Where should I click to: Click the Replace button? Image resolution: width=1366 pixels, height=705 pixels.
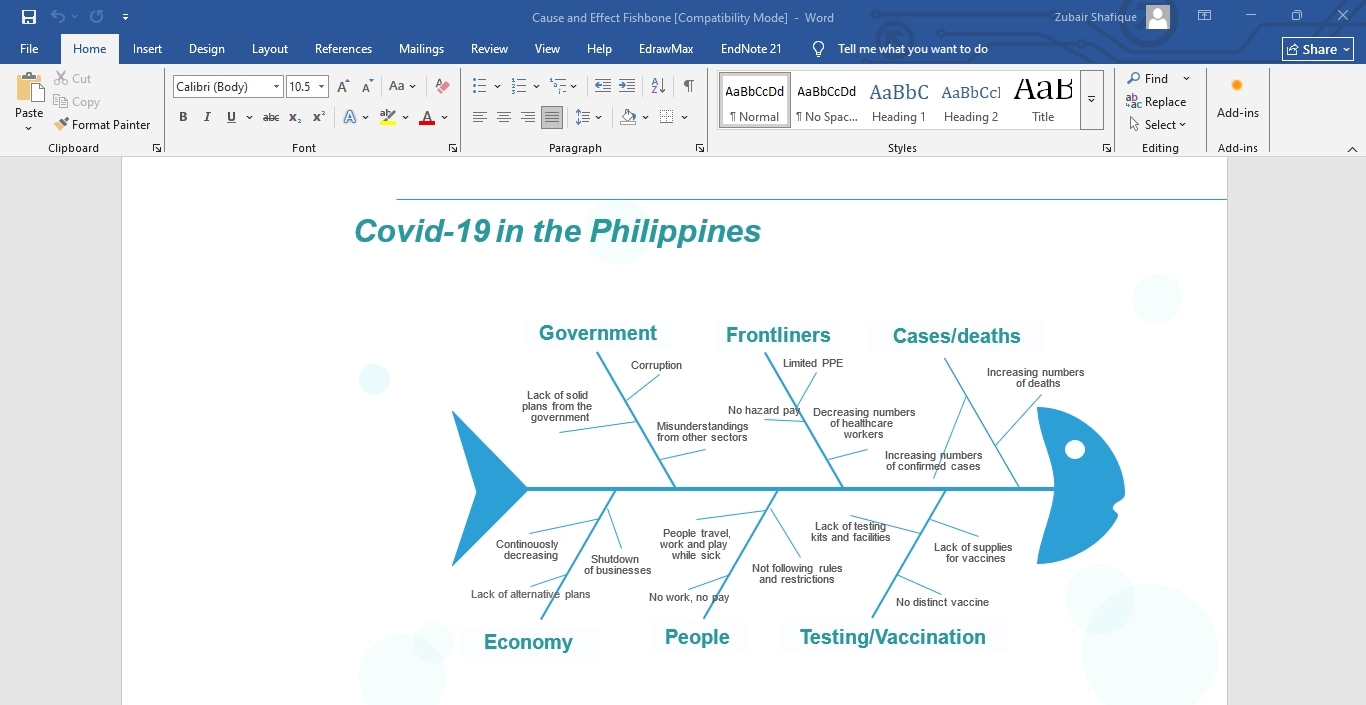(1156, 102)
